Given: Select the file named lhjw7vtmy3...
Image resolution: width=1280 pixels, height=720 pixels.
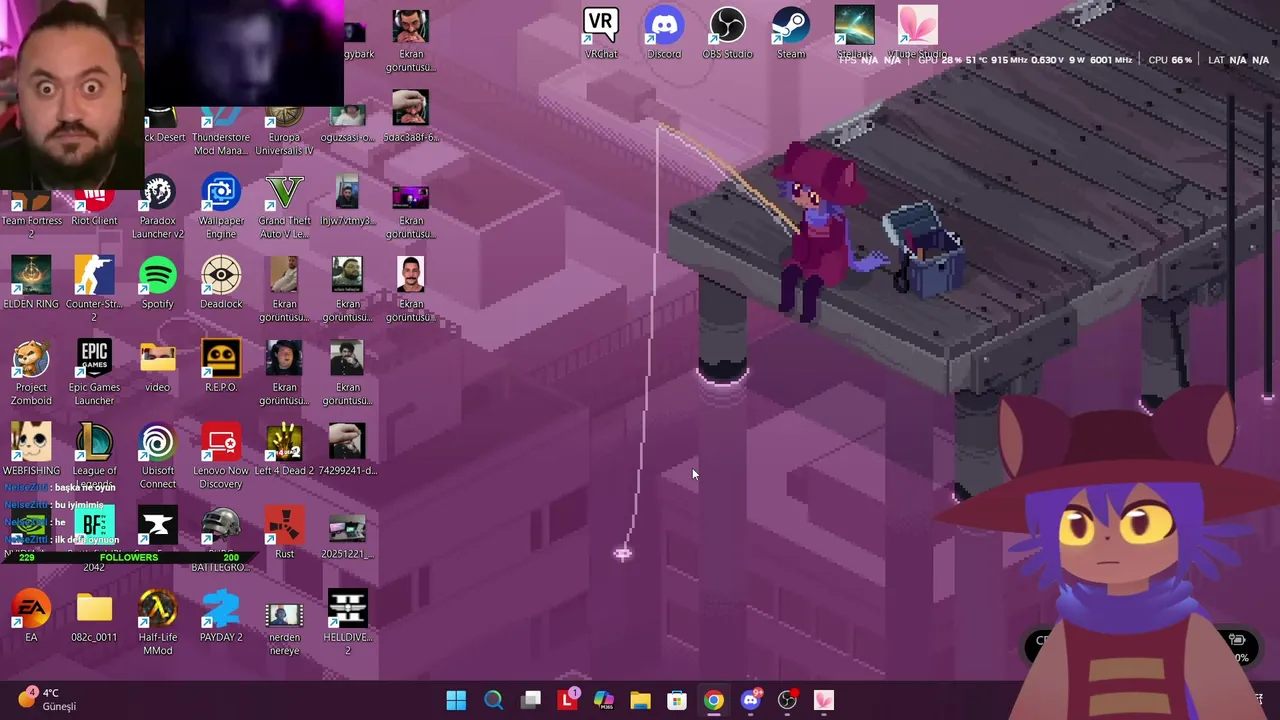Looking at the screenshot, I should click(x=348, y=200).
